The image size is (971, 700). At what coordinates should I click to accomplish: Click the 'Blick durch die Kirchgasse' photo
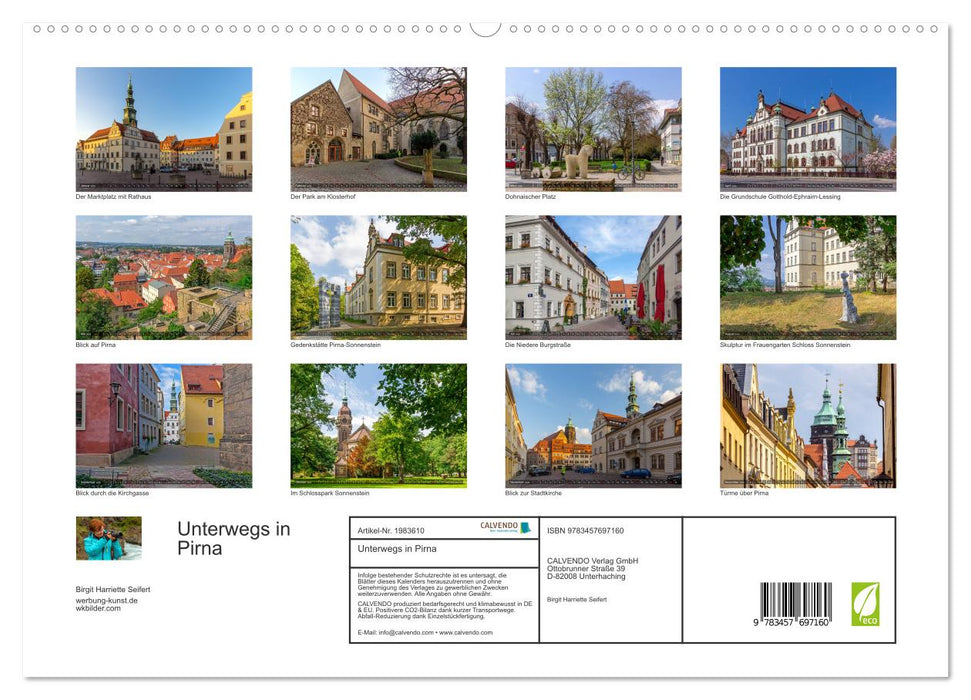click(x=164, y=426)
